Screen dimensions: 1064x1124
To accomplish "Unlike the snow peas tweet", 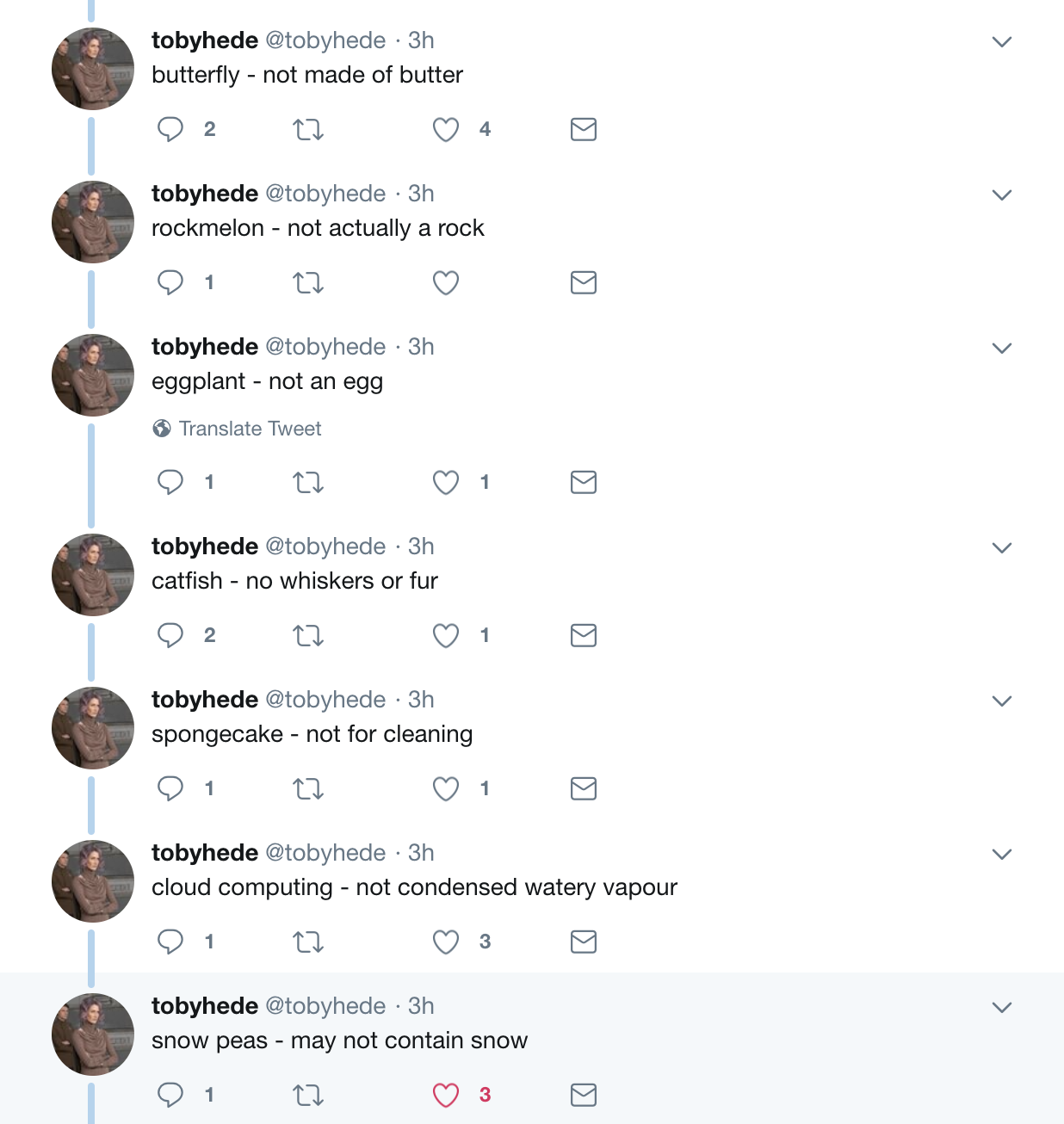I will pos(446,1095).
